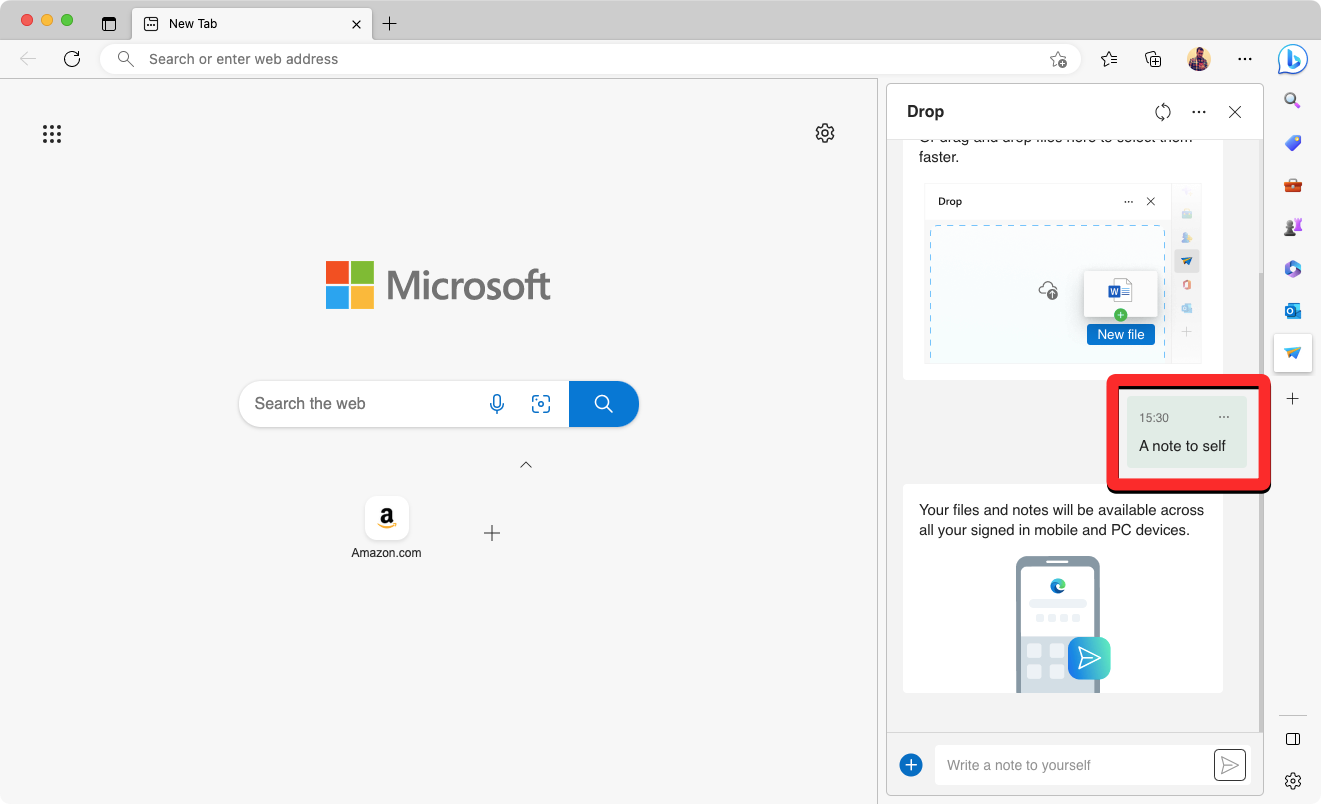This screenshot has height=804, width=1321.
Task: Open the Outlook sidebar icon
Action: pyautogui.click(x=1292, y=310)
